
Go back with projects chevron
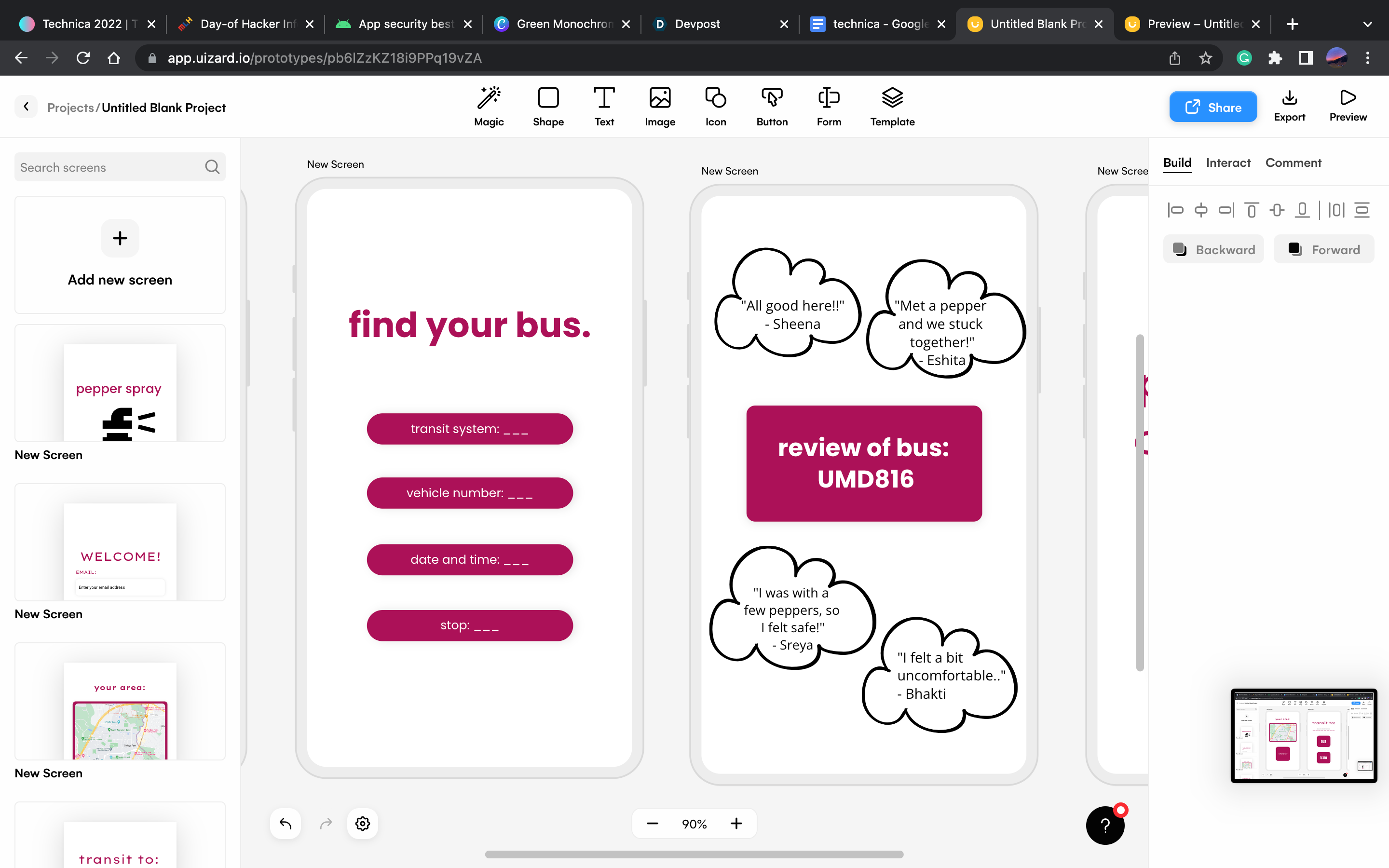[x=26, y=107]
